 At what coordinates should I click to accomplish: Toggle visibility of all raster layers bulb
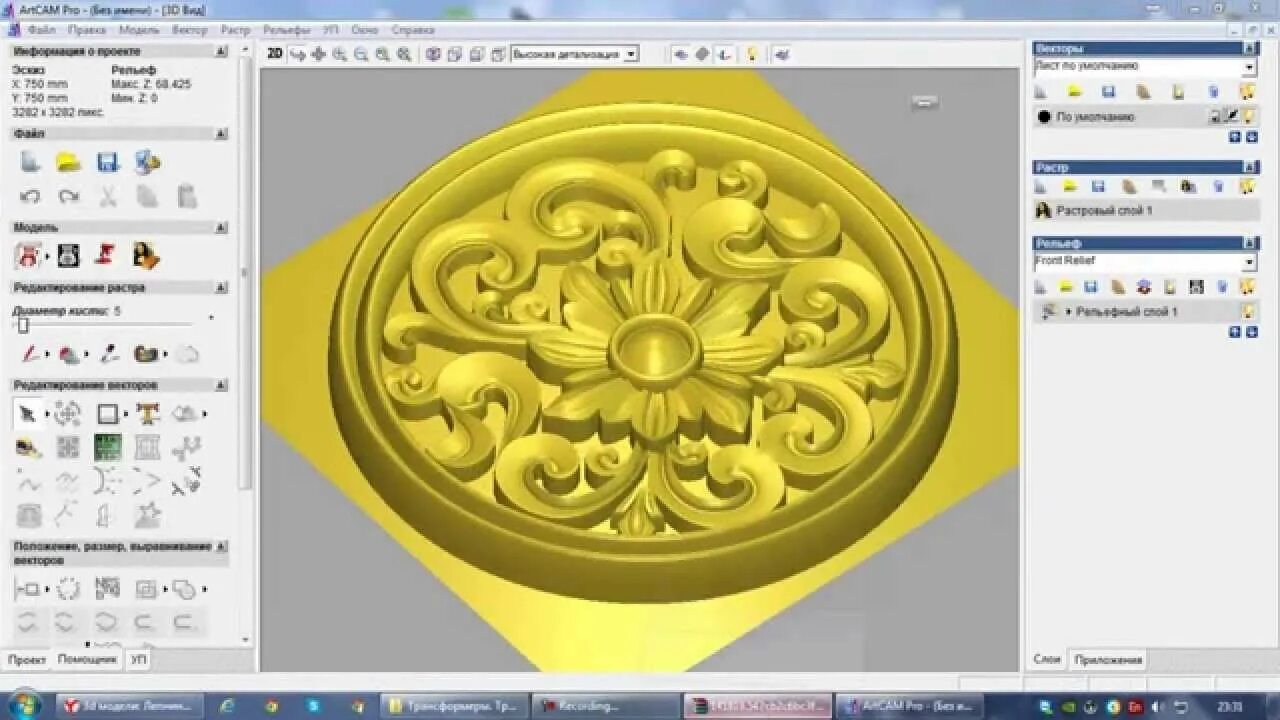tap(1248, 186)
